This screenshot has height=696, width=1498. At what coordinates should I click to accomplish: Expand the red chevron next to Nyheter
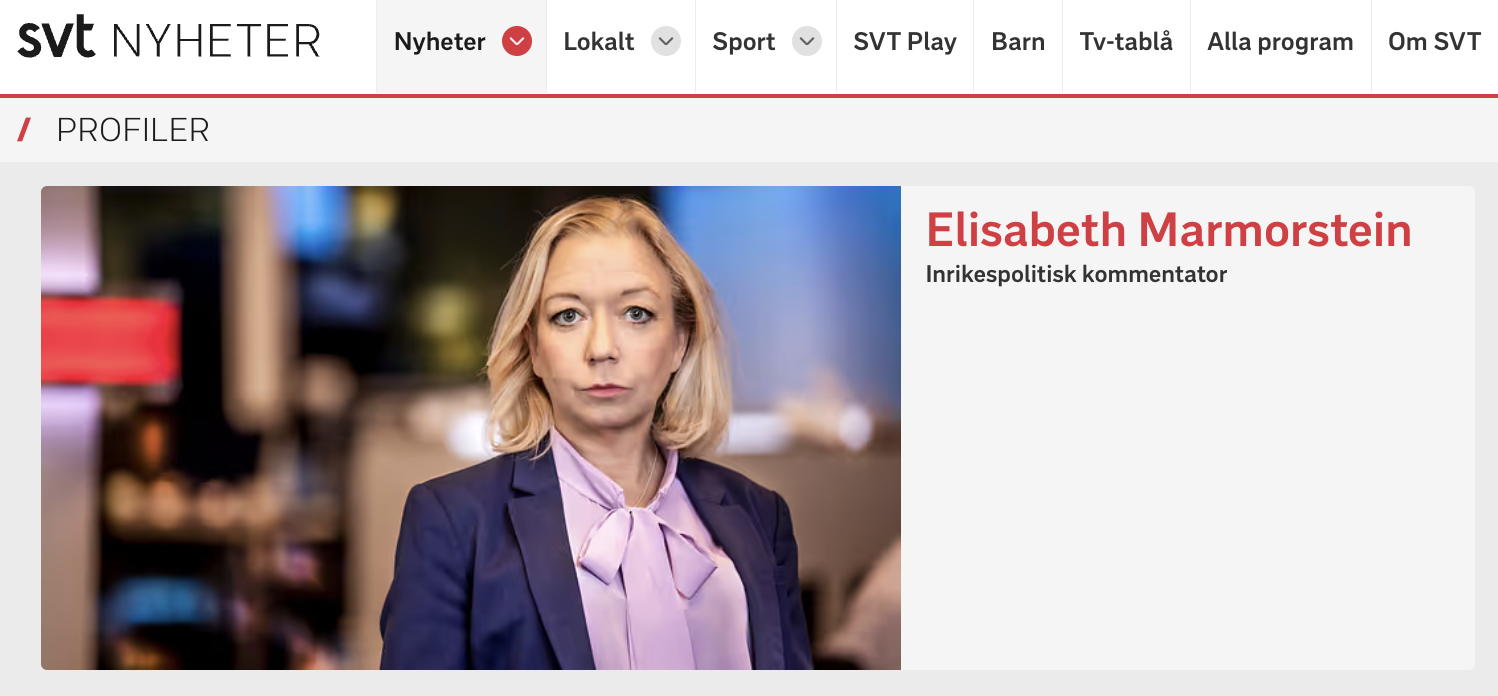(x=517, y=41)
